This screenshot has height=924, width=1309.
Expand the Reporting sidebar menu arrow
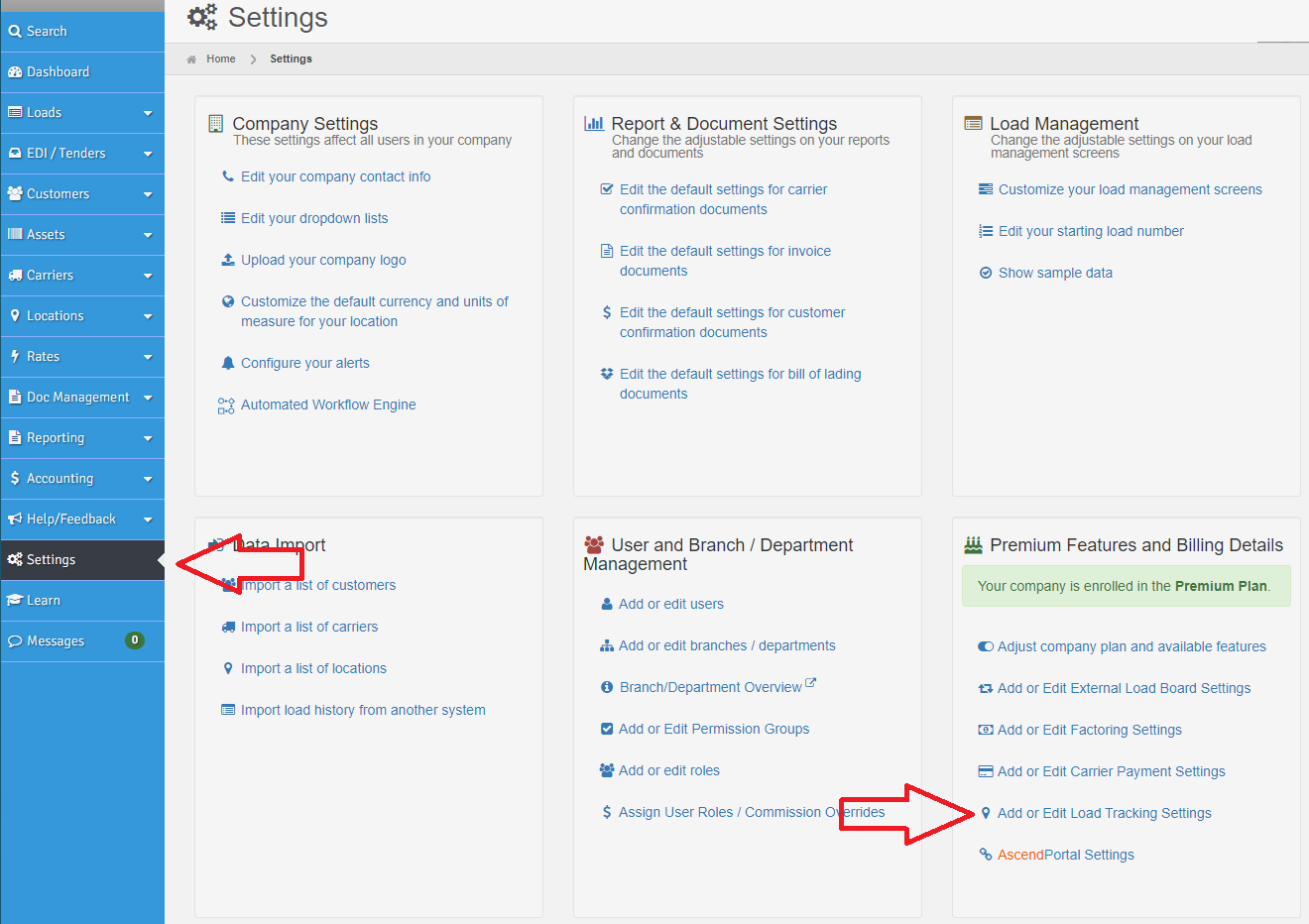tap(148, 438)
